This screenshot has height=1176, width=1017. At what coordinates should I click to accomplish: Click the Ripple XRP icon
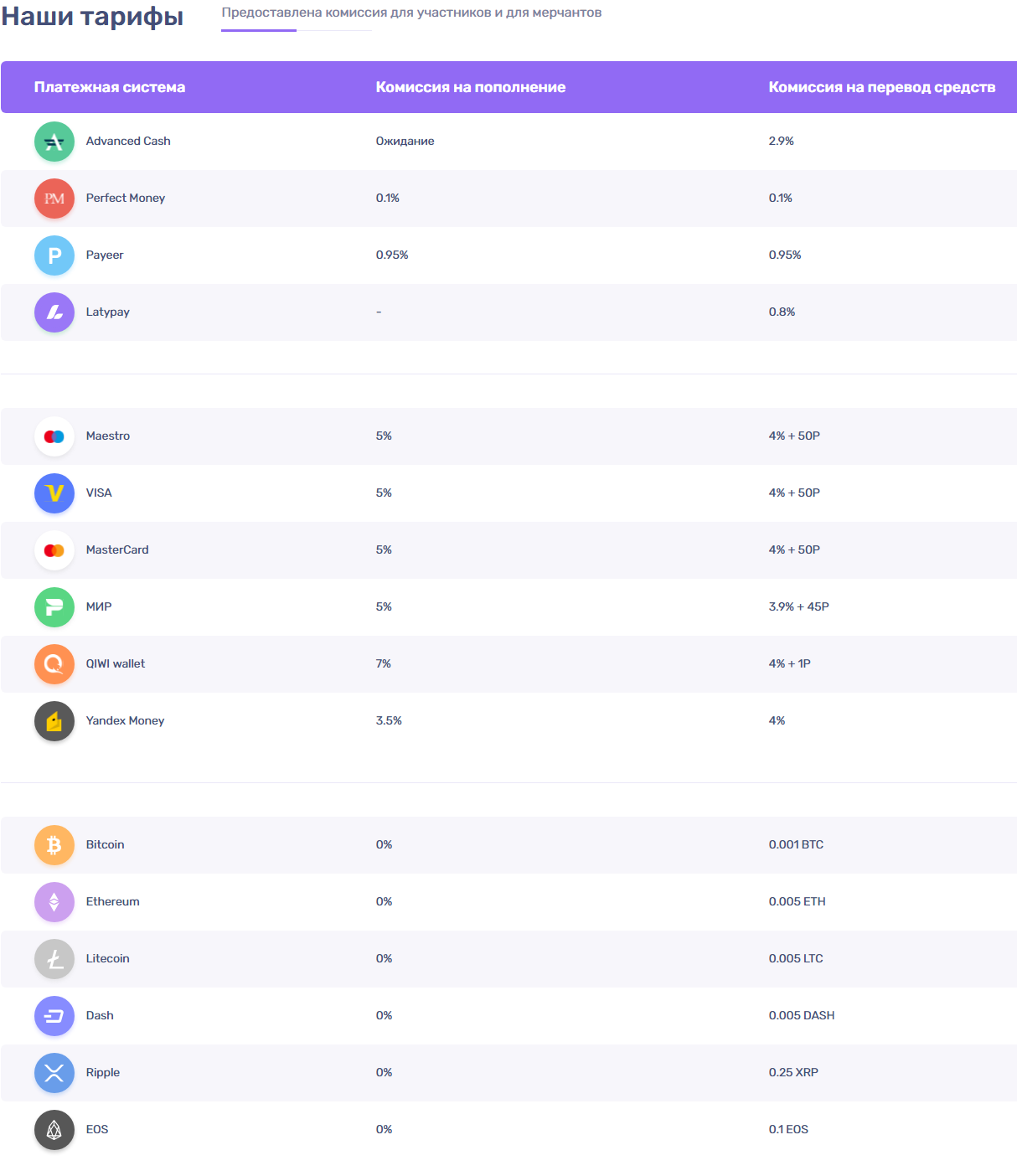(x=54, y=1072)
